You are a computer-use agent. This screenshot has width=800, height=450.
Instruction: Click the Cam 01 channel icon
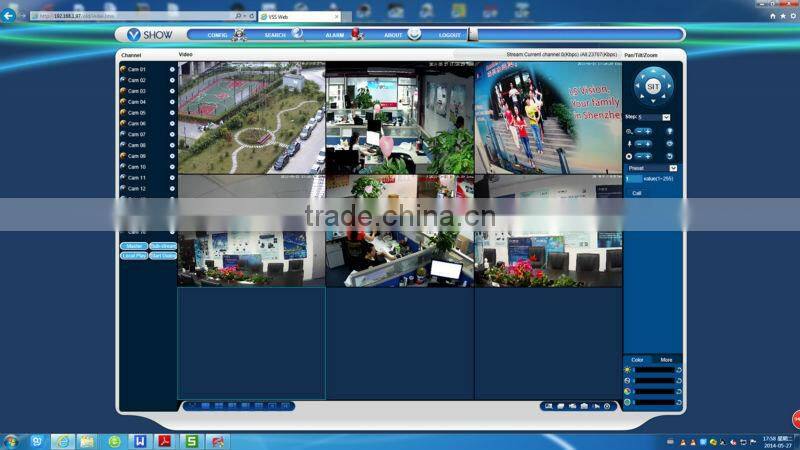(x=122, y=69)
